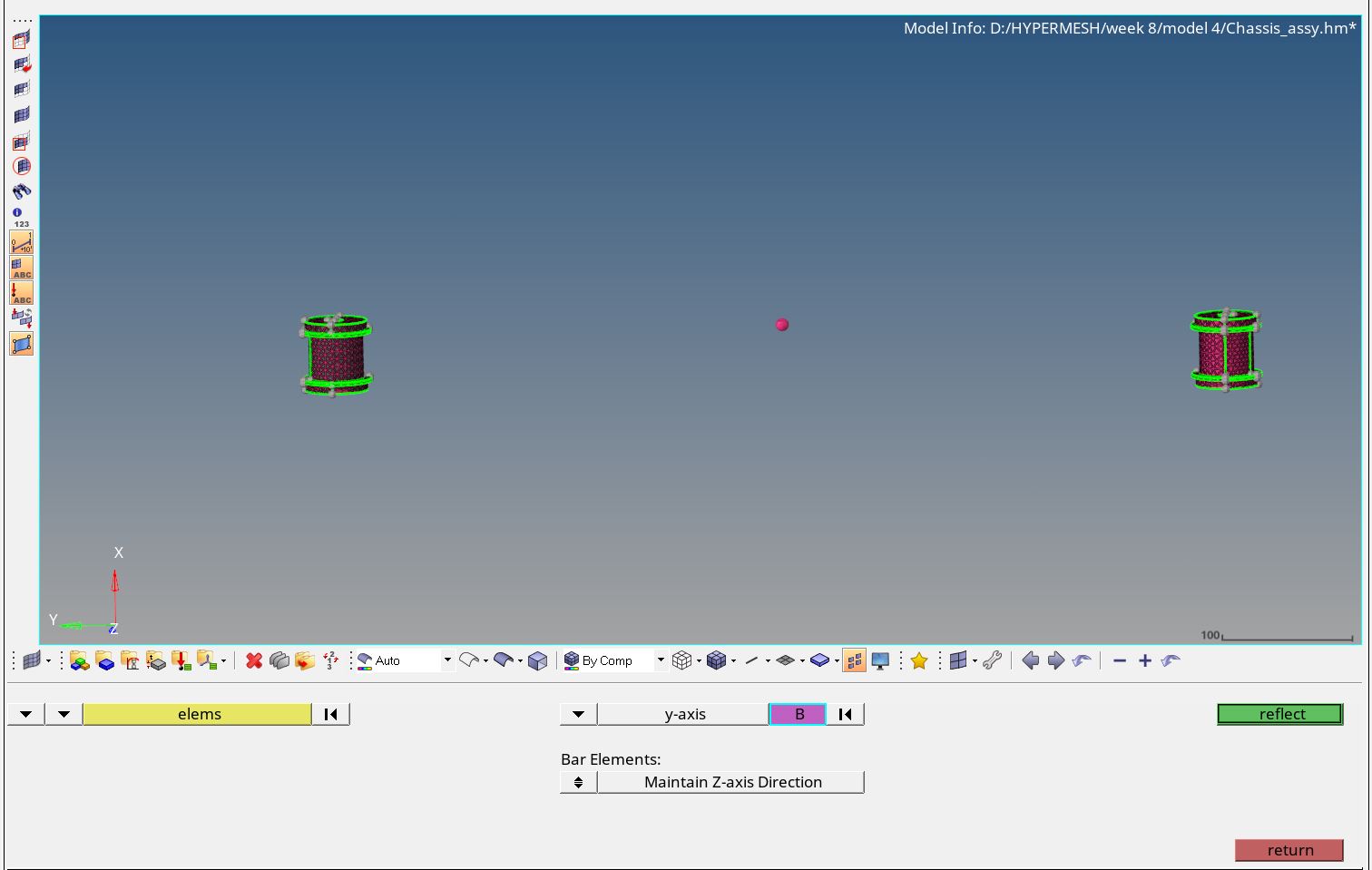1372x870 pixels.
Task: Toggle the highlighted visualization options icon
Action: tap(854, 660)
